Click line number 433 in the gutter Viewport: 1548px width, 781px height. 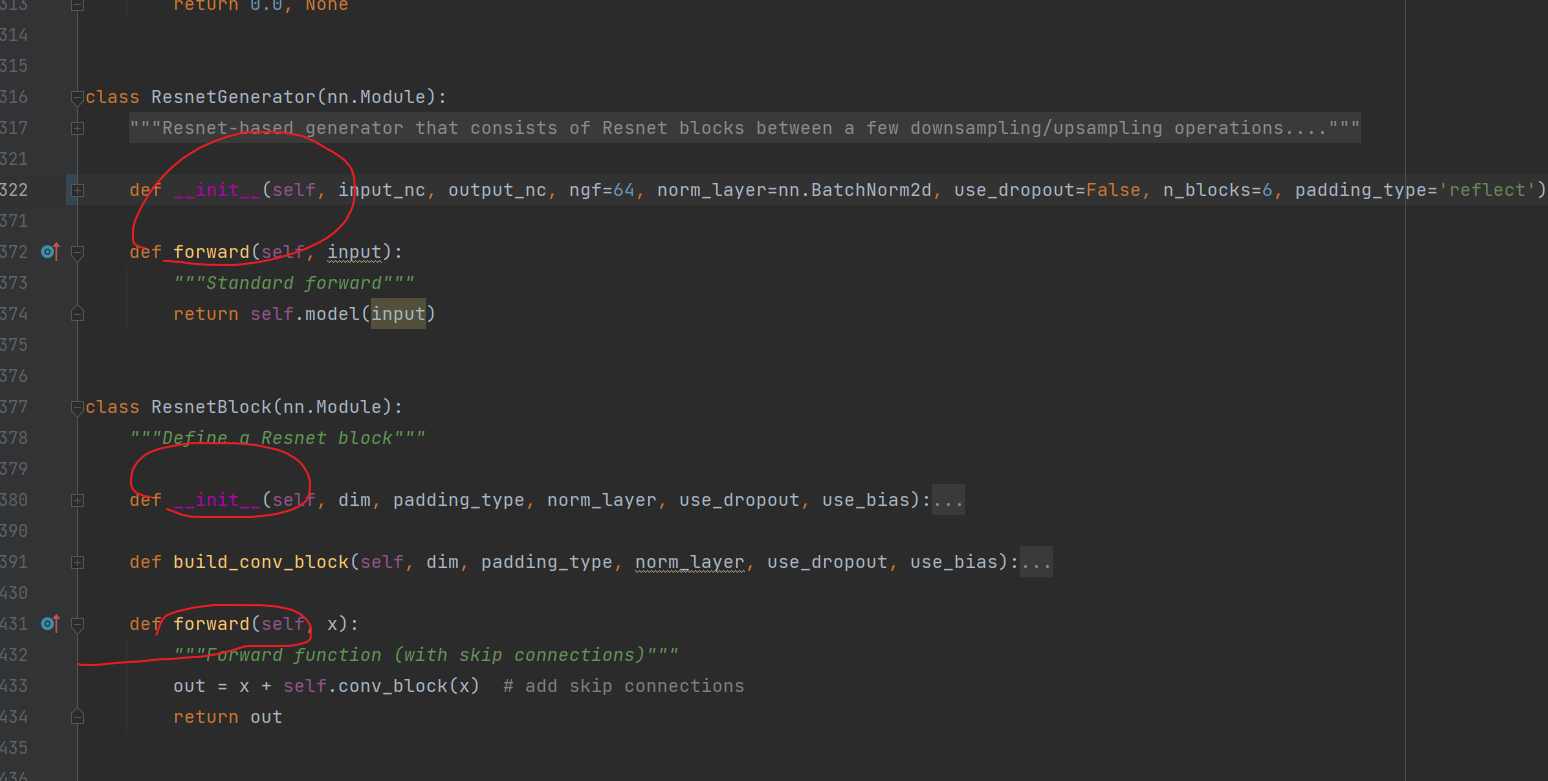point(14,686)
